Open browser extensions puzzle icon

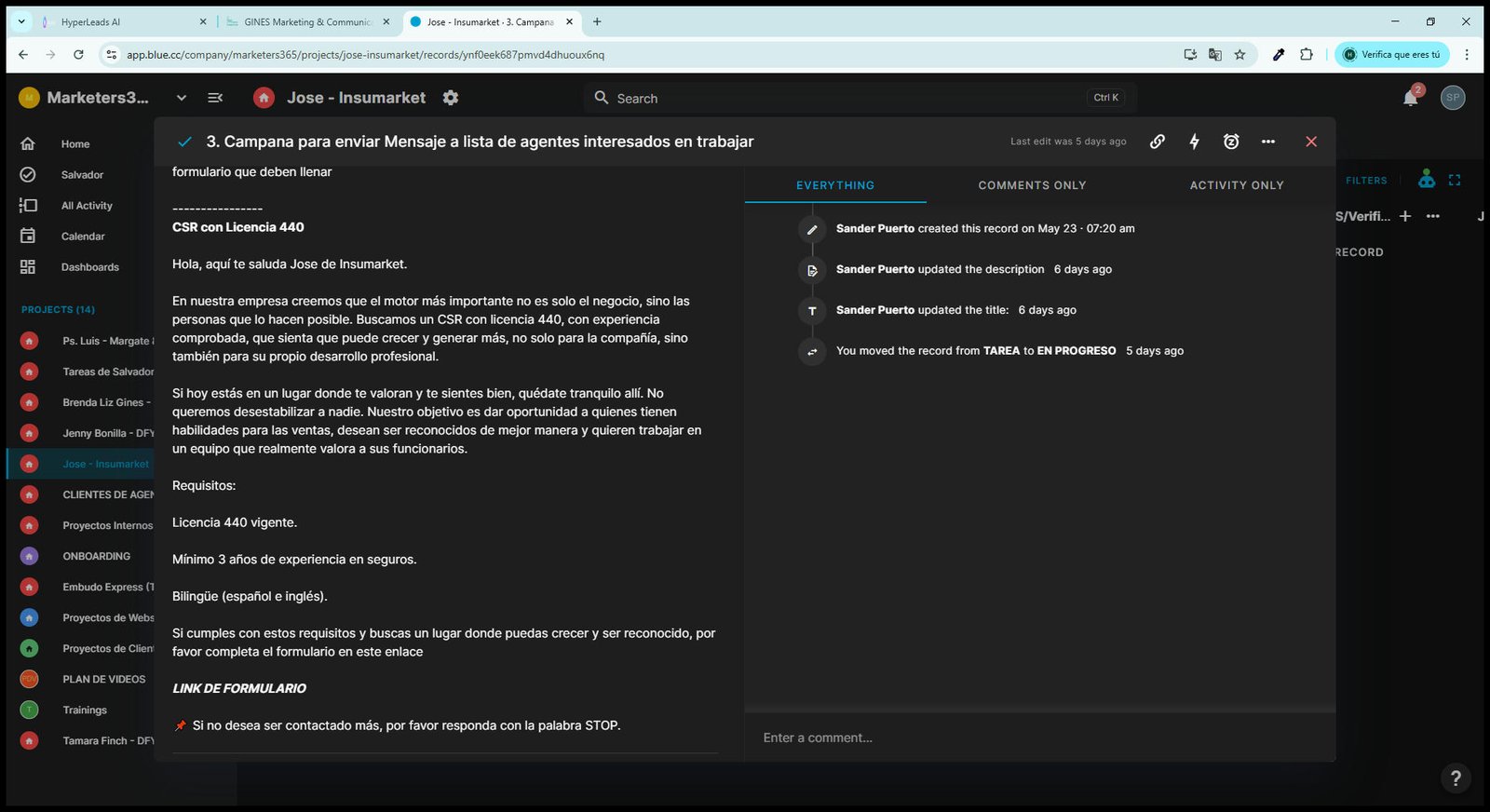coord(1307,55)
